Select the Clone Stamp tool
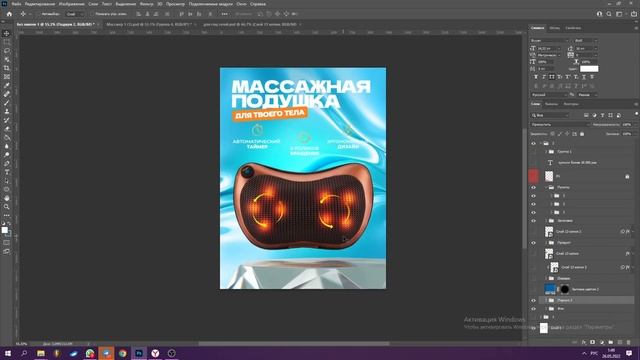Screen dimensions: 640x360 (x=7, y=111)
